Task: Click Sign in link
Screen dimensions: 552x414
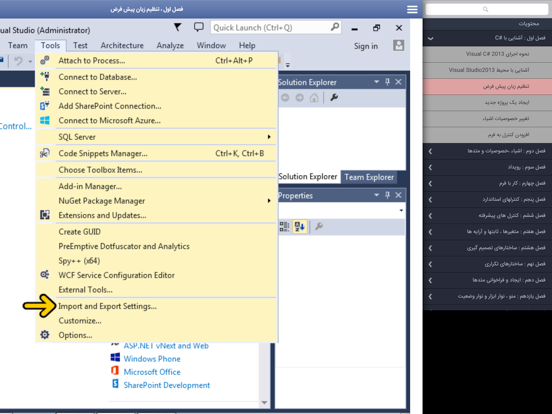Action: pyautogui.click(x=366, y=46)
